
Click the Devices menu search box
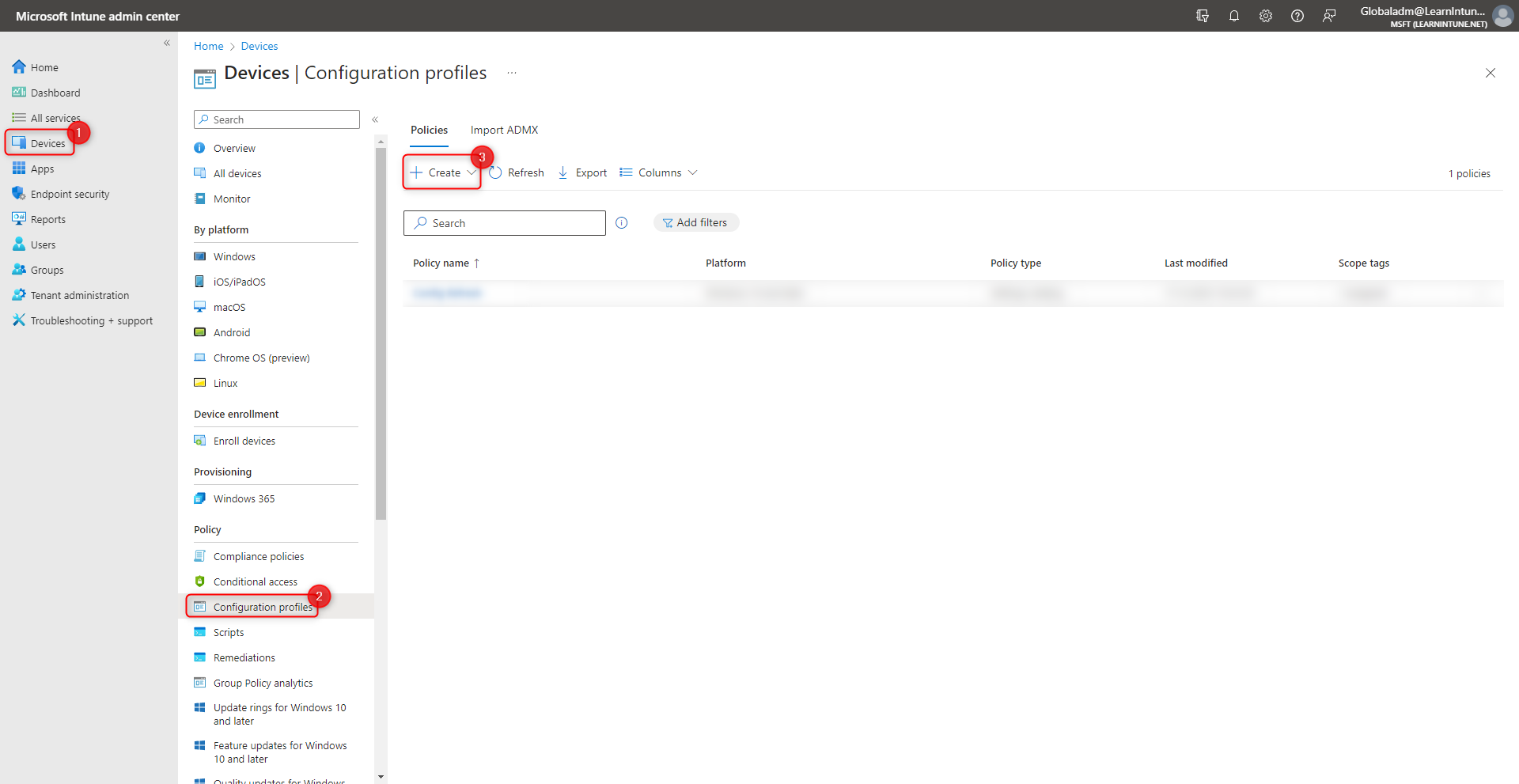[x=277, y=119]
